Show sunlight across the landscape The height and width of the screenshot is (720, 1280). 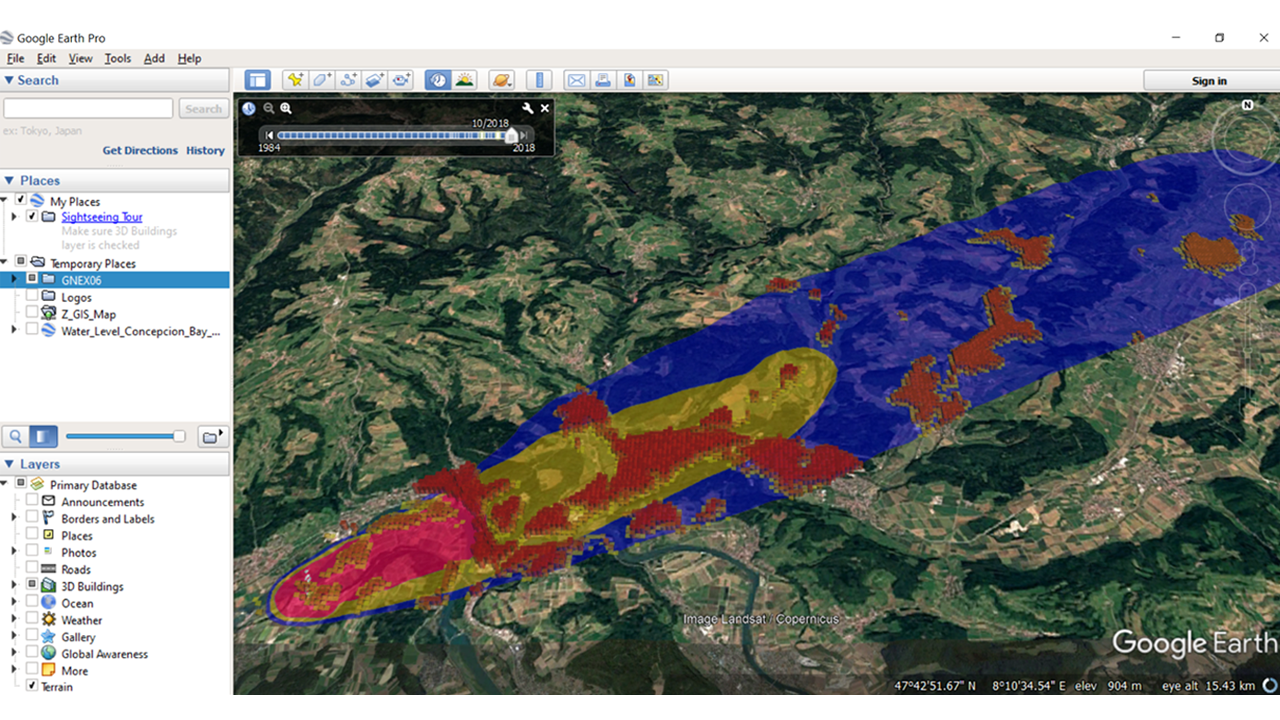click(464, 80)
